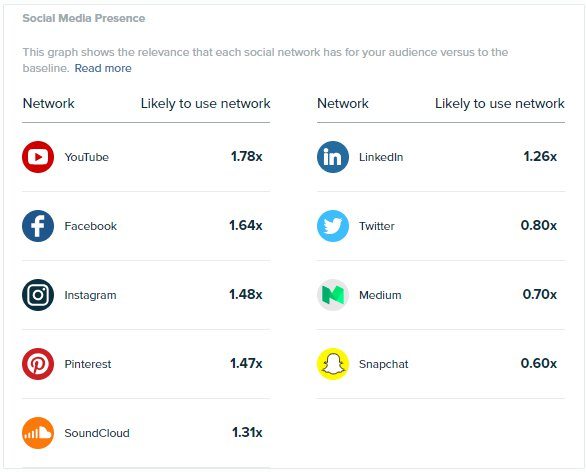
Task: Click the orange SoundCloud icon
Action: coord(38,433)
